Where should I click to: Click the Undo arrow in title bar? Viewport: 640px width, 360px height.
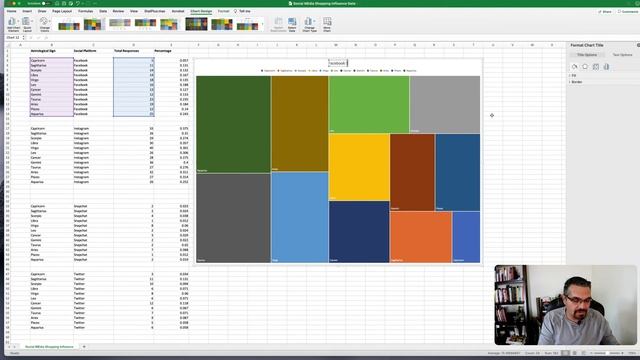[x=78, y=3]
